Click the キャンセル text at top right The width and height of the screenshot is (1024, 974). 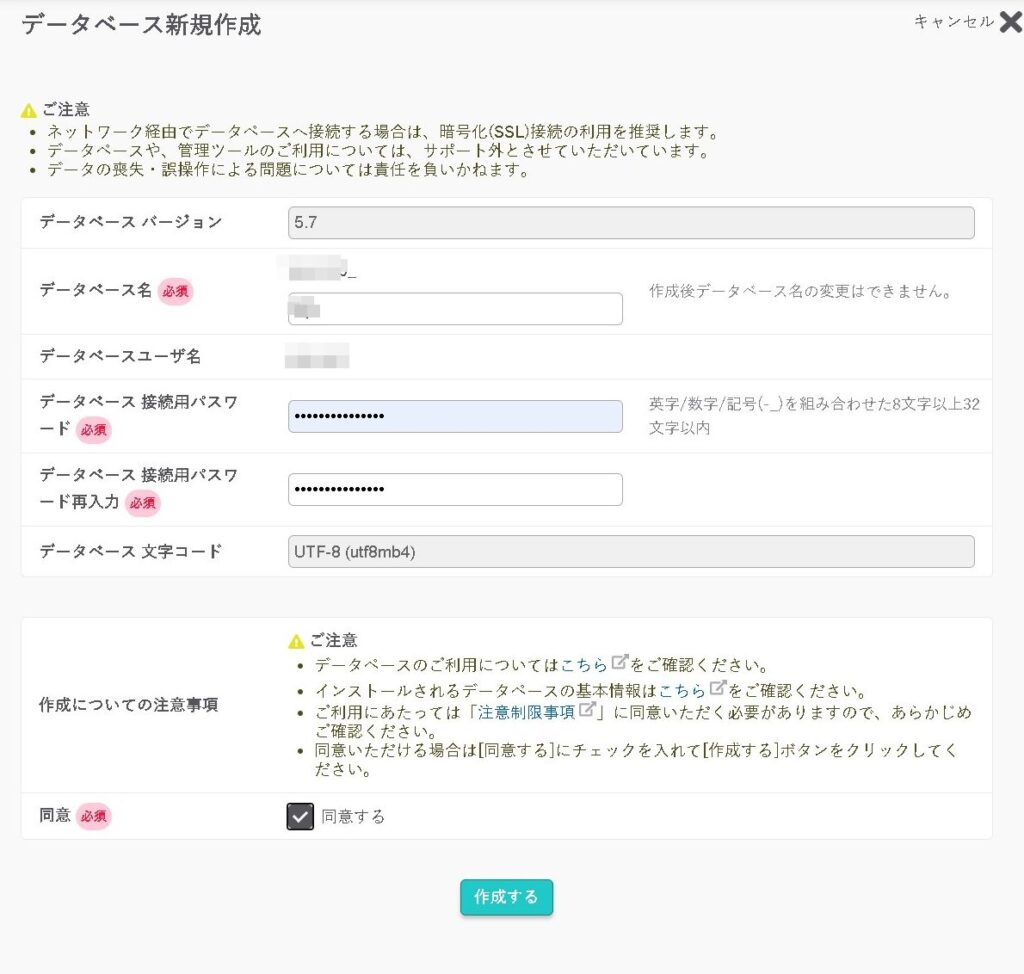point(953,22)
